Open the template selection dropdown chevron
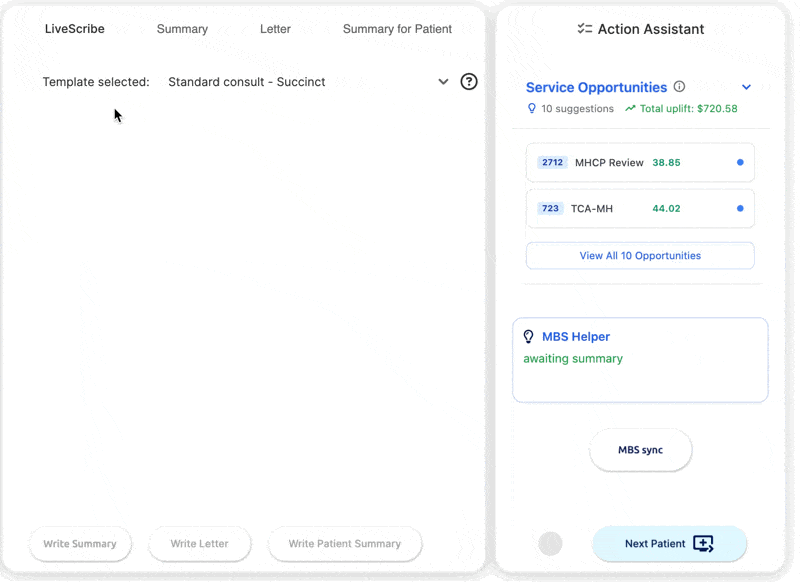The width and height of the screenshot is (800, 582). point(443,82)
